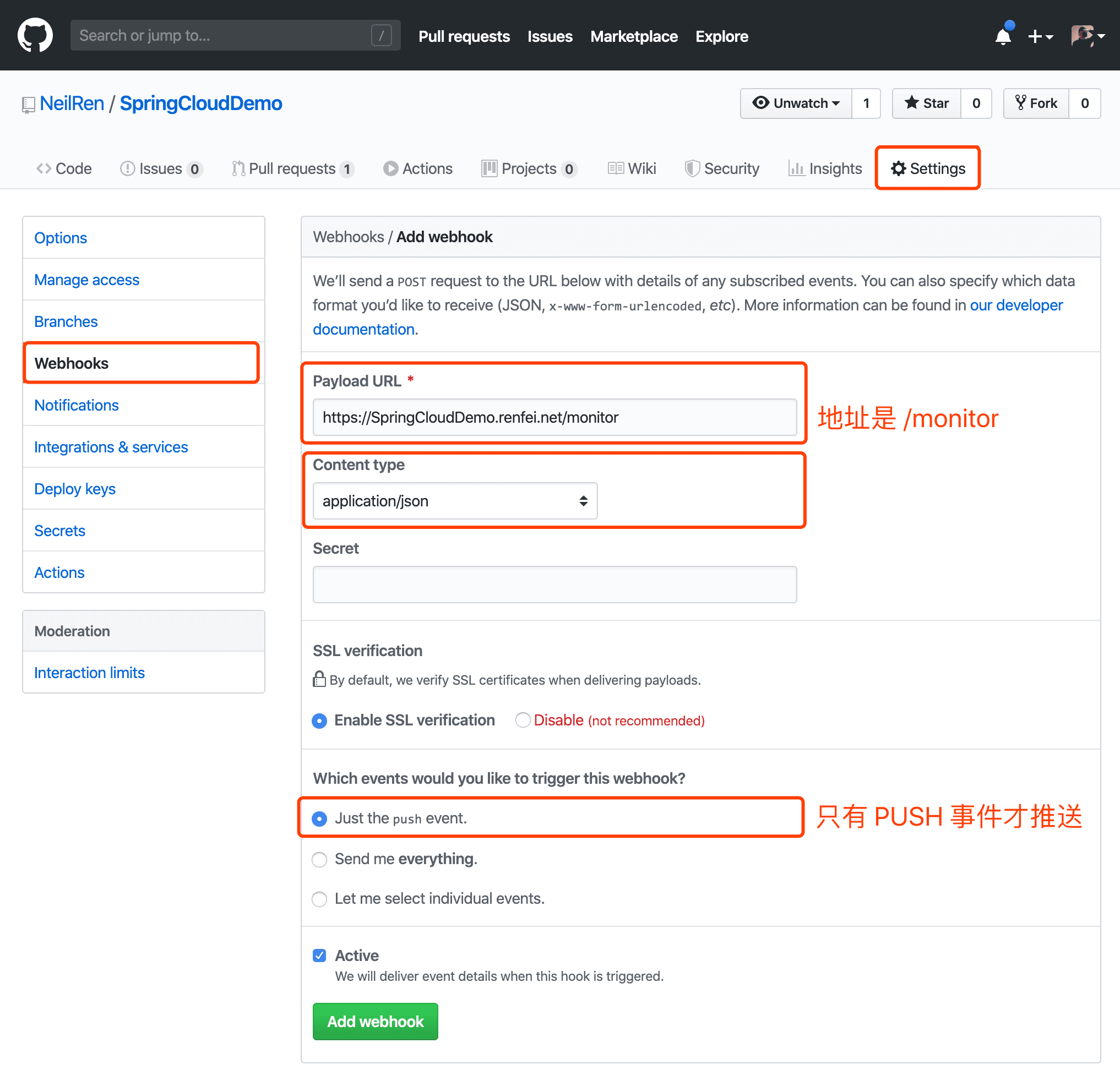Fork the repository
Screen dimensions: 1120x1092
(1036, 103)
